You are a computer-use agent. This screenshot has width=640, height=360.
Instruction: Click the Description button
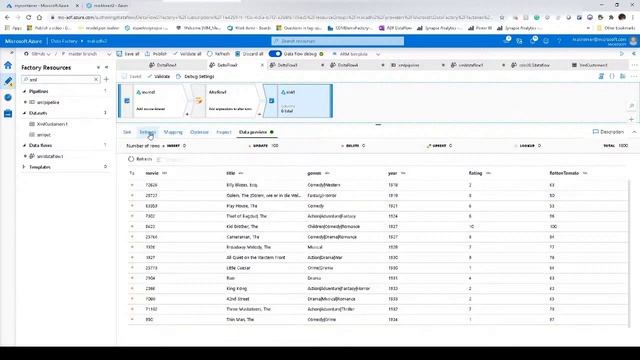608,132
